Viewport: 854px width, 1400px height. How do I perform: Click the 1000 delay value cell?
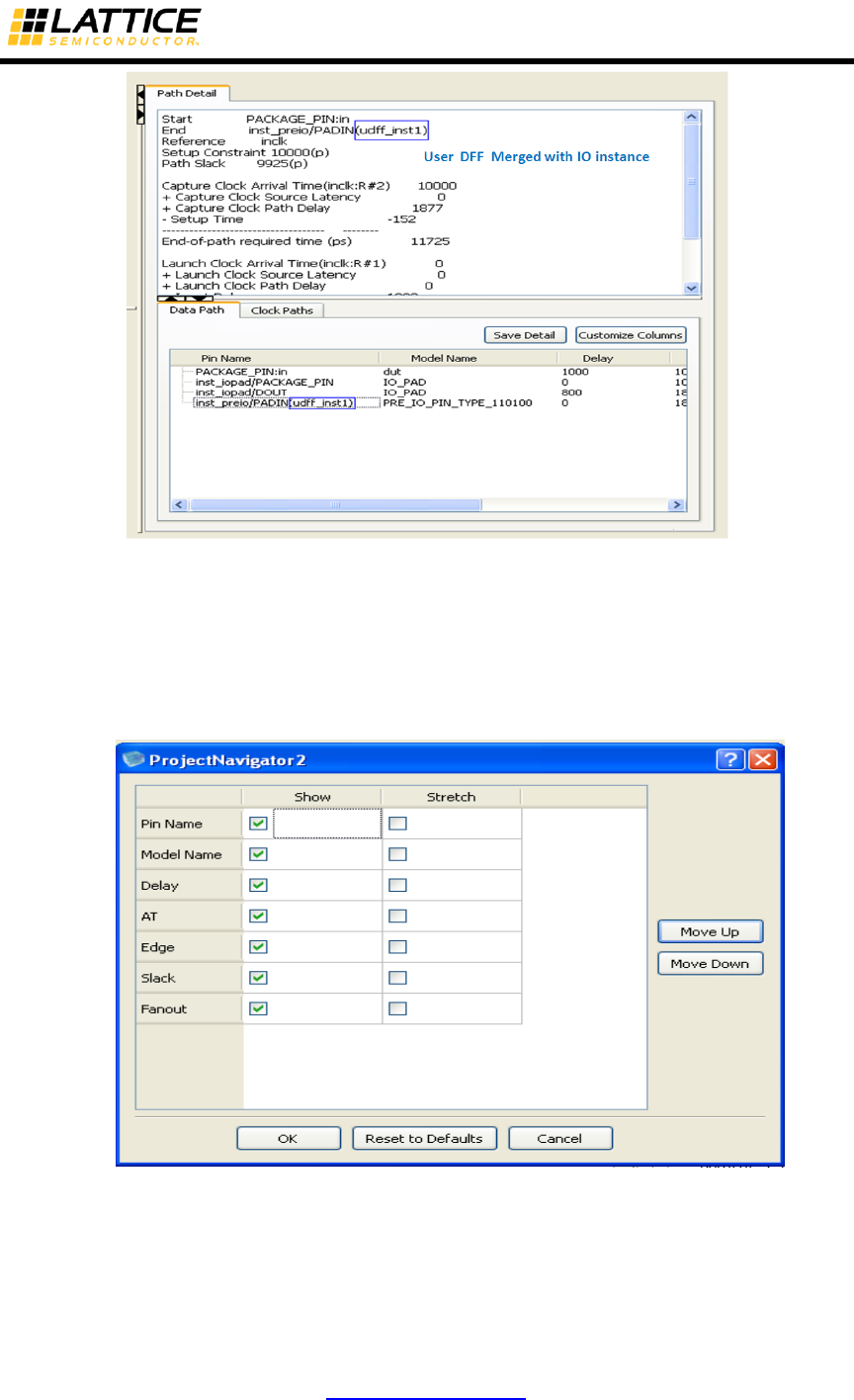[x=575, y=371]
